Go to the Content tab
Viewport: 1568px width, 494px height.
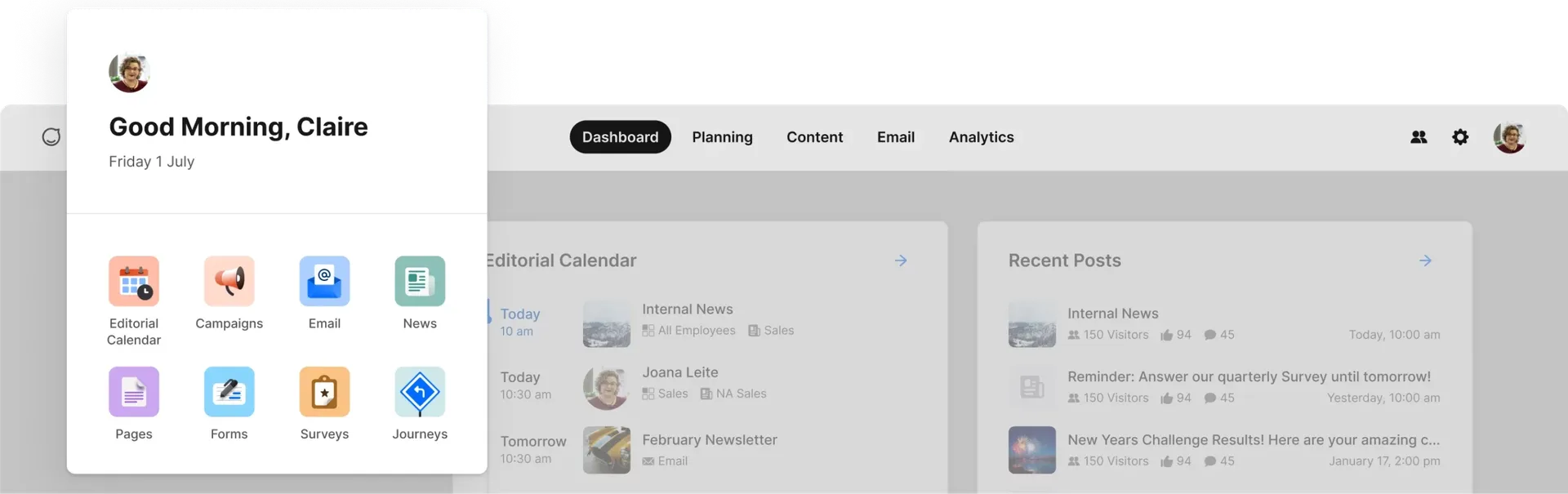(814, 137)
